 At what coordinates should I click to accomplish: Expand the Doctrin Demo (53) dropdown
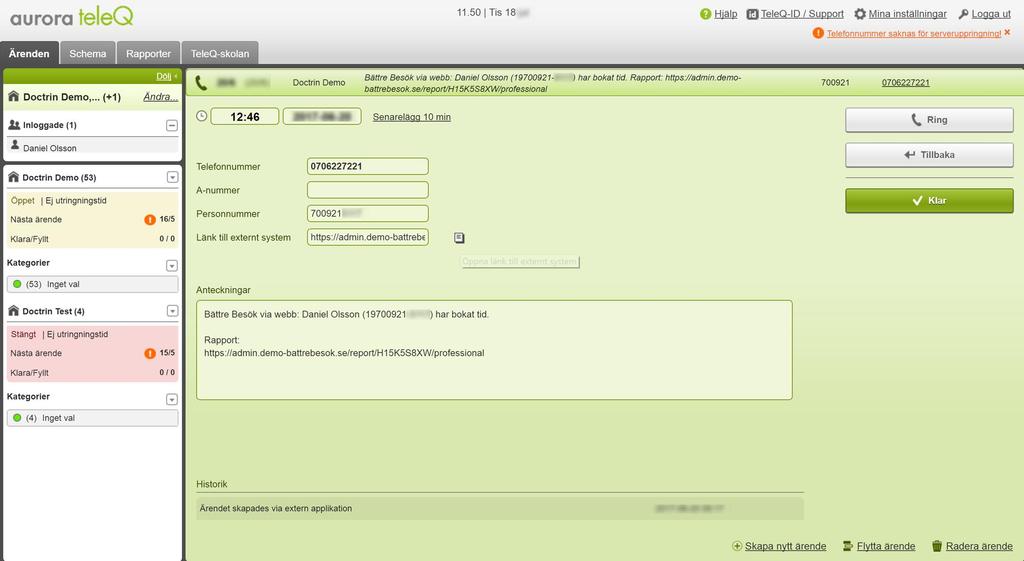tap(172, 178)
